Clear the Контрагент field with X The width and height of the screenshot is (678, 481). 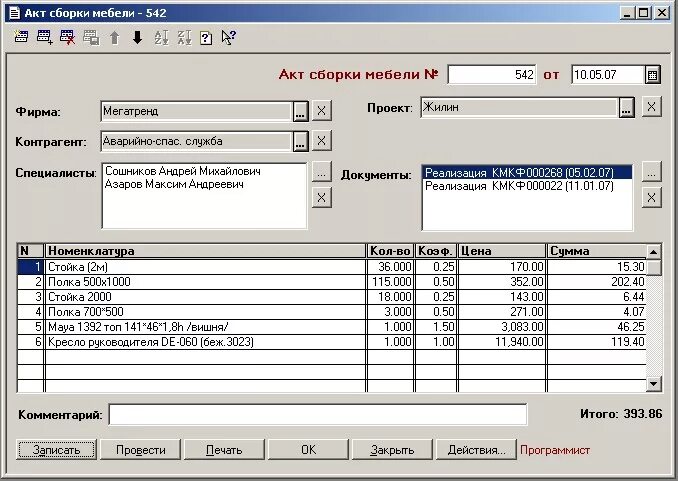321,141
